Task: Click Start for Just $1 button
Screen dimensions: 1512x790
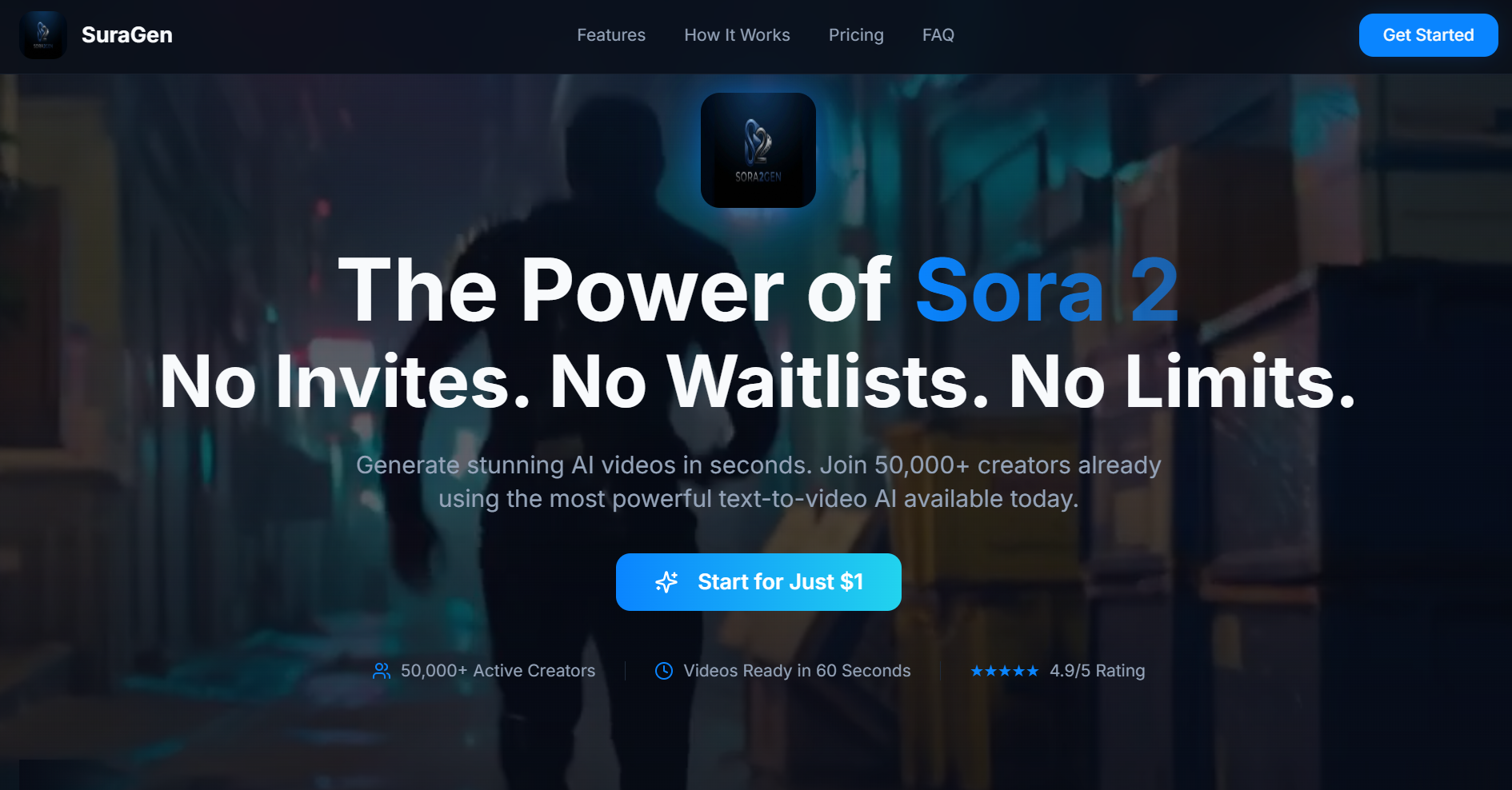Action: point(758,582)
